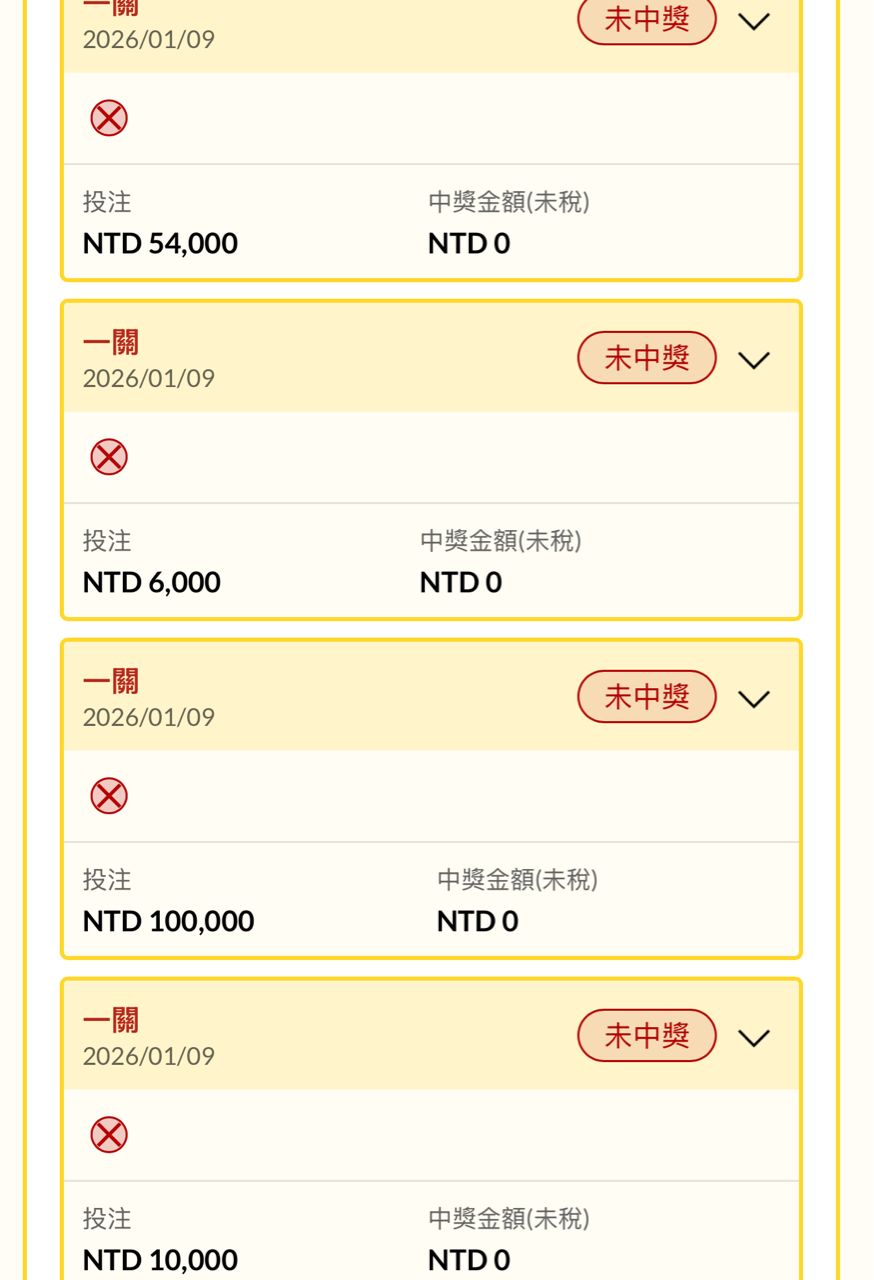Click the 未中獎 badge on the NTD 100,000 card
The image size is (874, 1280).
[647, 697]
